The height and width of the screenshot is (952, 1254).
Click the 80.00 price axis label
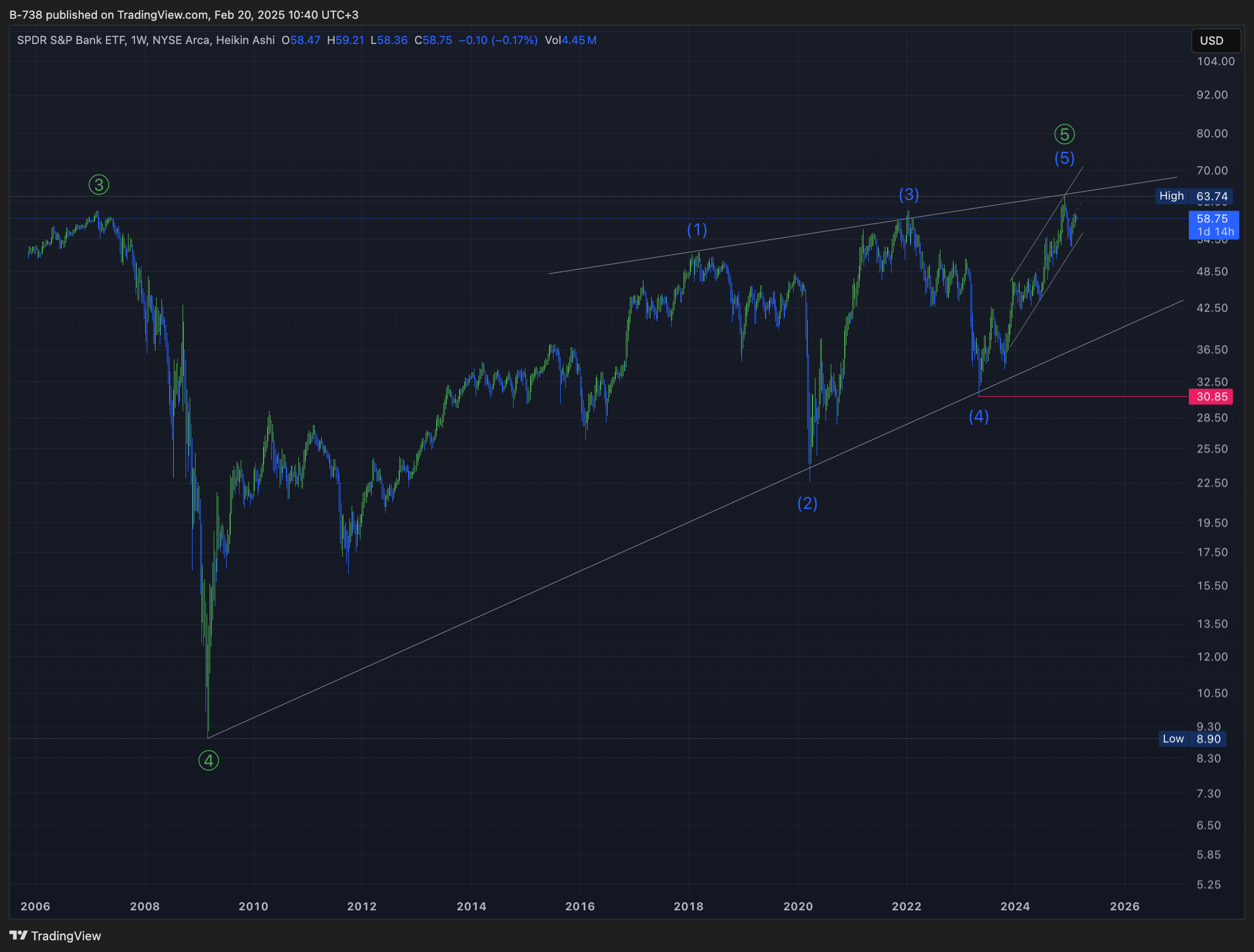[x=1212, y=133]
